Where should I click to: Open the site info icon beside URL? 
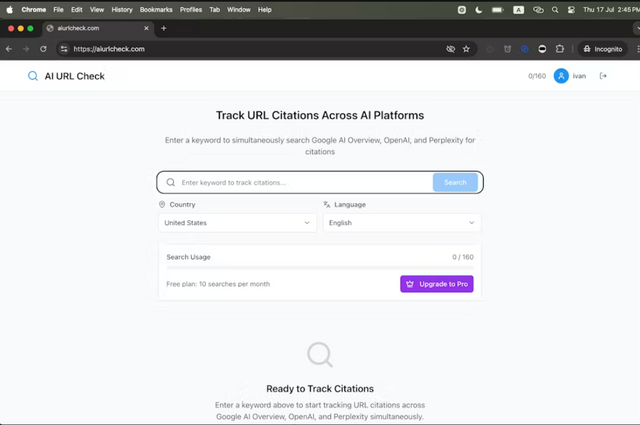coord(64,49)
